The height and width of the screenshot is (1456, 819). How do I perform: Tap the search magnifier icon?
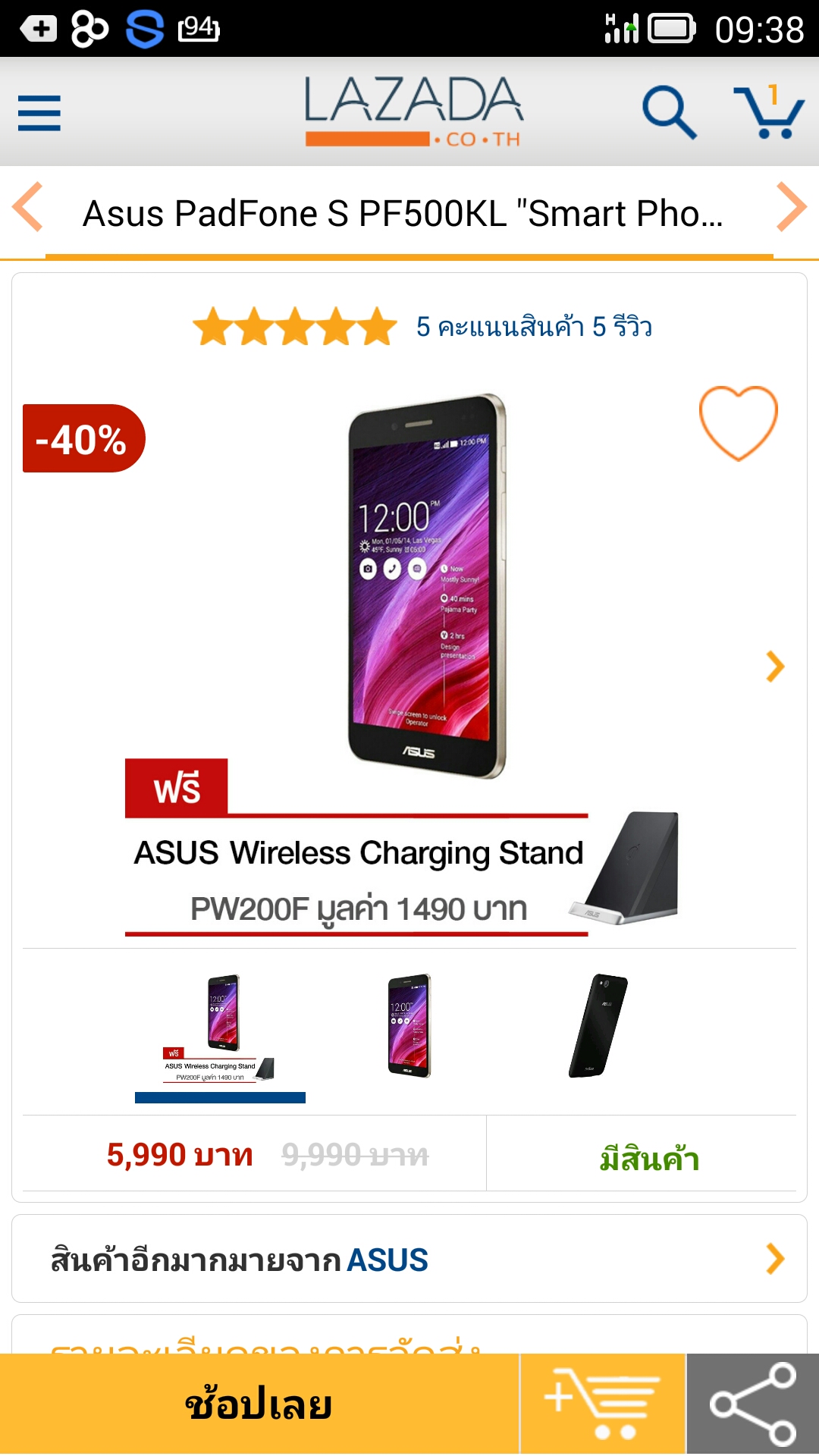(669, 112)
